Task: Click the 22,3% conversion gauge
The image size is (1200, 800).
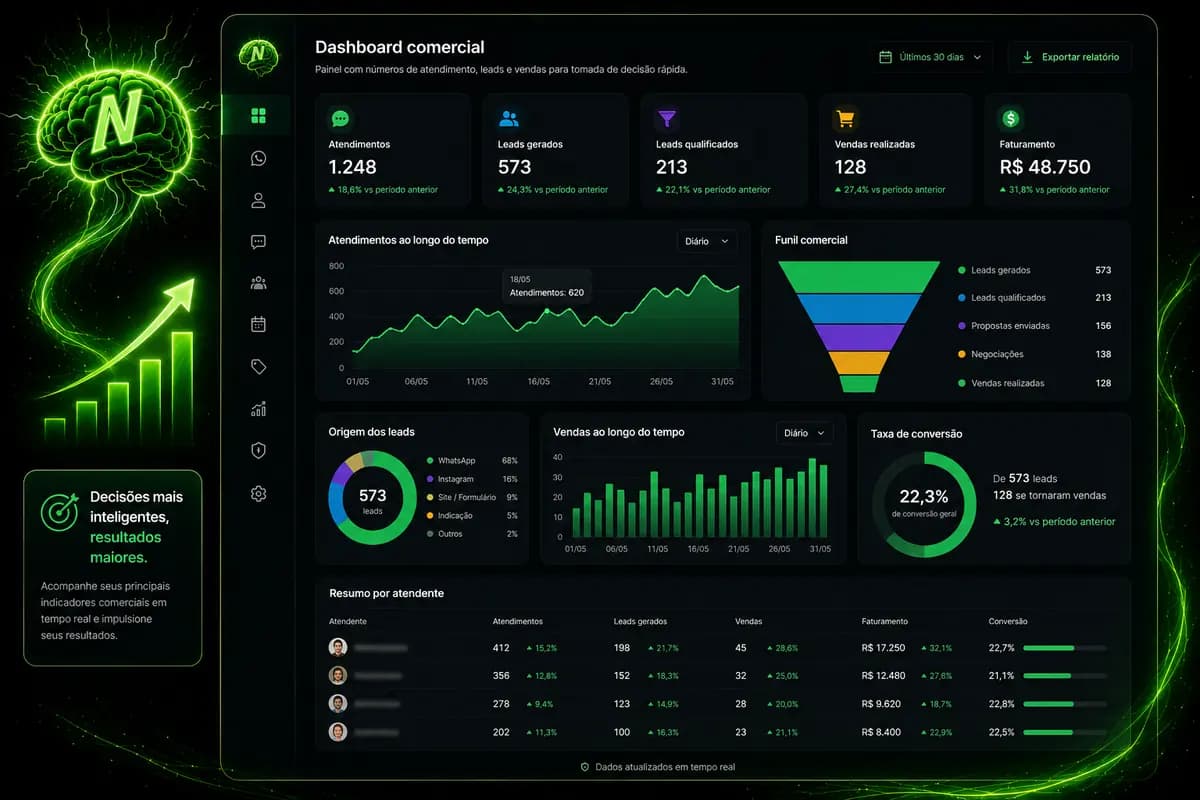Action: coord(924,504)
